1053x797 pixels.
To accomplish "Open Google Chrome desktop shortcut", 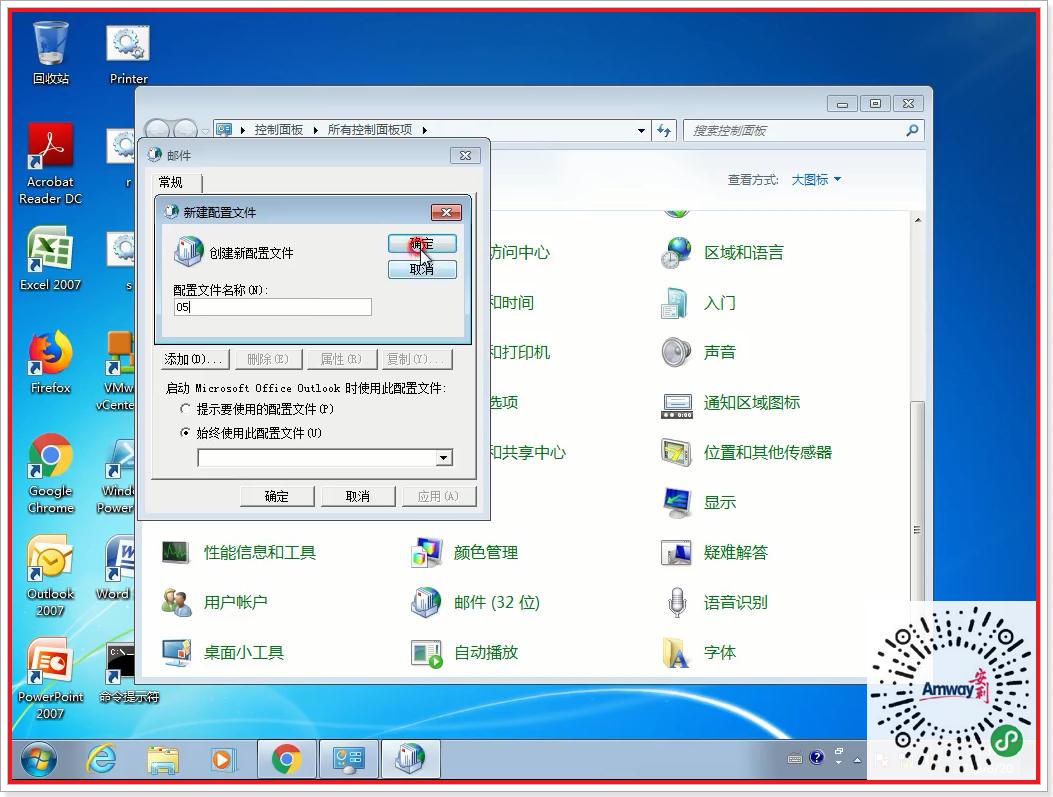I will (x=50, y=473).
